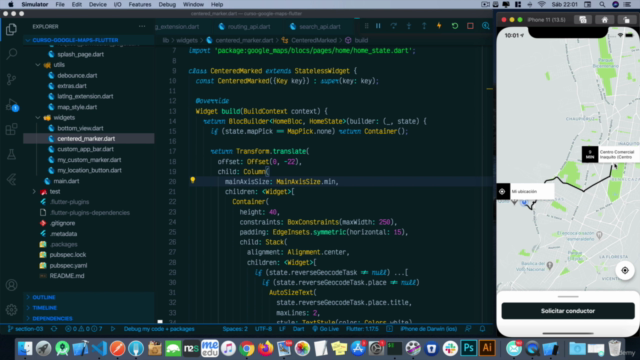Screen dimensions: 640x360
Task: Stop the debug session
Action: 470,26
